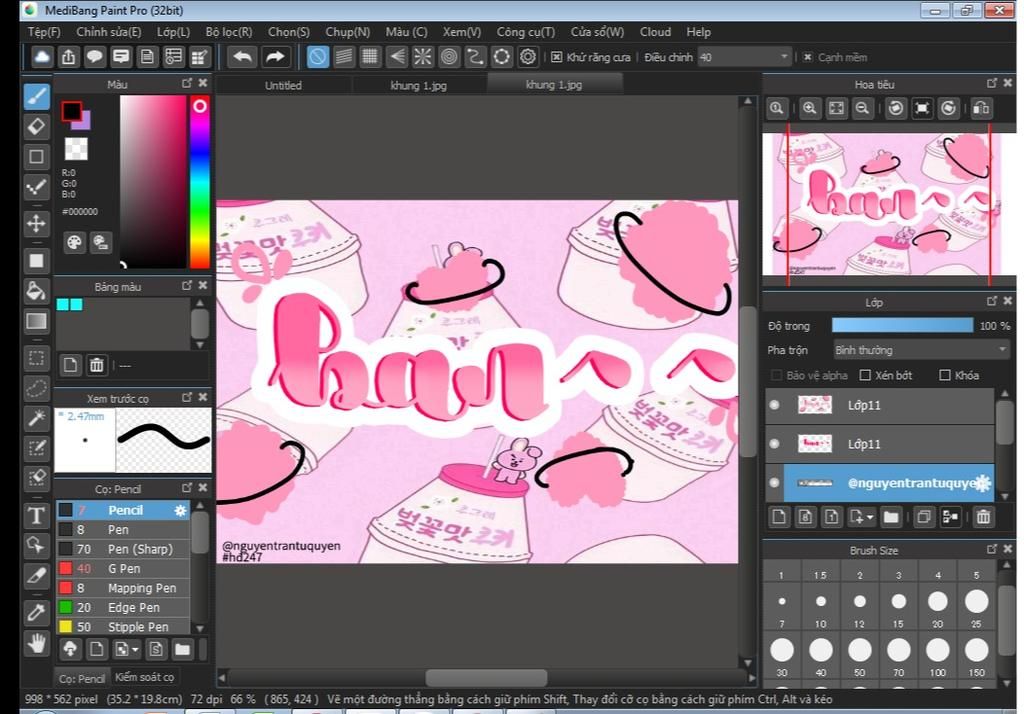Open the Bộ lọc(R) menu
This screenshot has width=1024, height=714.
coord(229,31)
